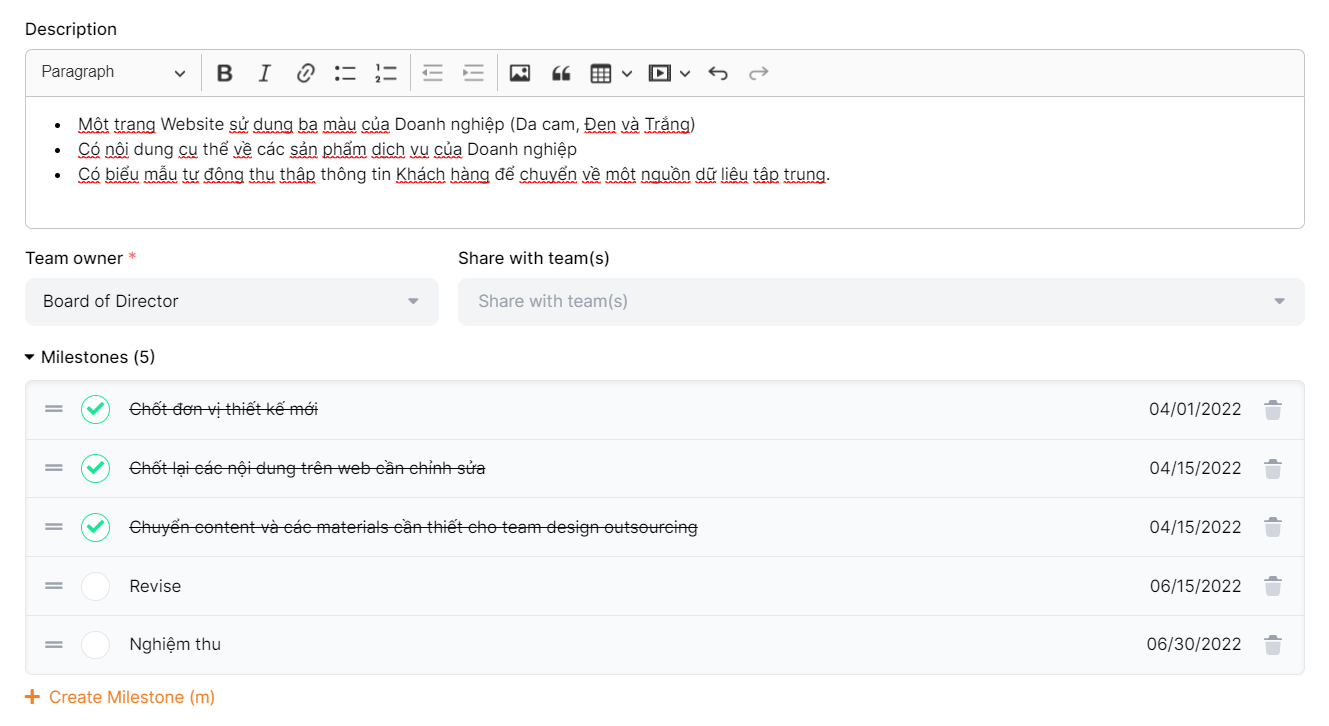Open the insert table menu
The height and width of the screenshot is (726, 1329).
pos(610,73)
